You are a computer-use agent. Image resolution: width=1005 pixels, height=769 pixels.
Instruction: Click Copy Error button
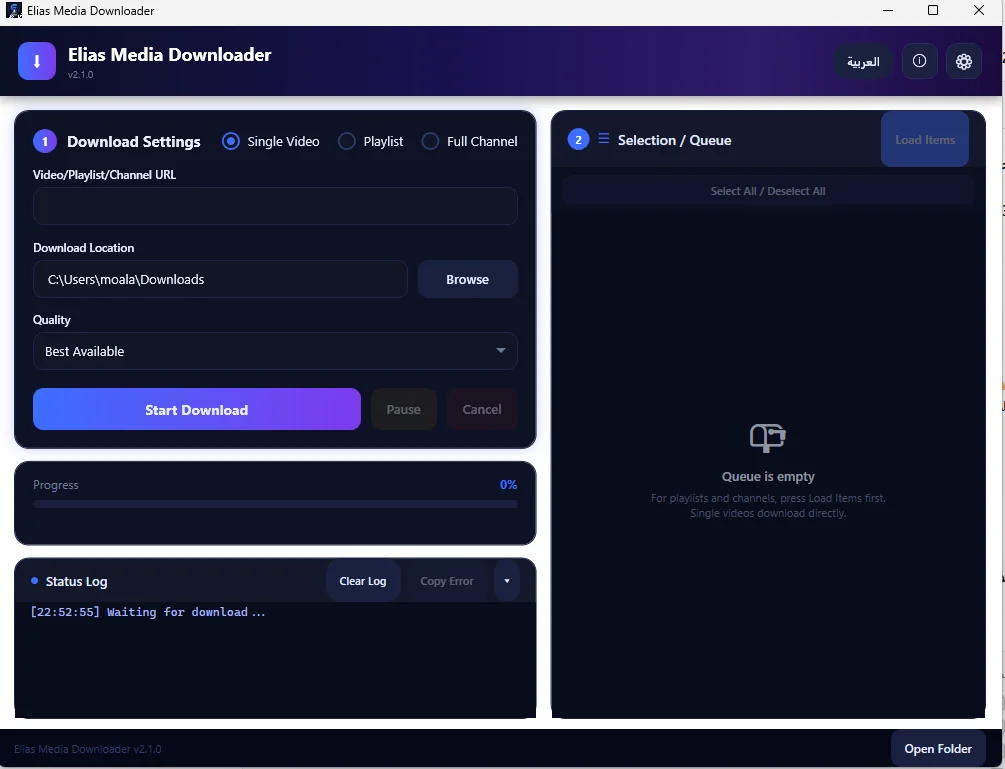[447, 581]
